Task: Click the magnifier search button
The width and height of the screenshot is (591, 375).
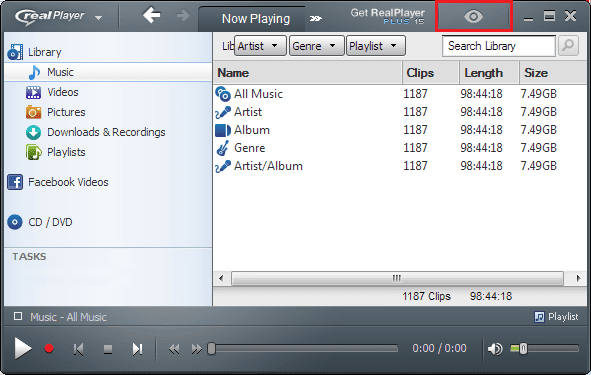Action: [568, 46]
